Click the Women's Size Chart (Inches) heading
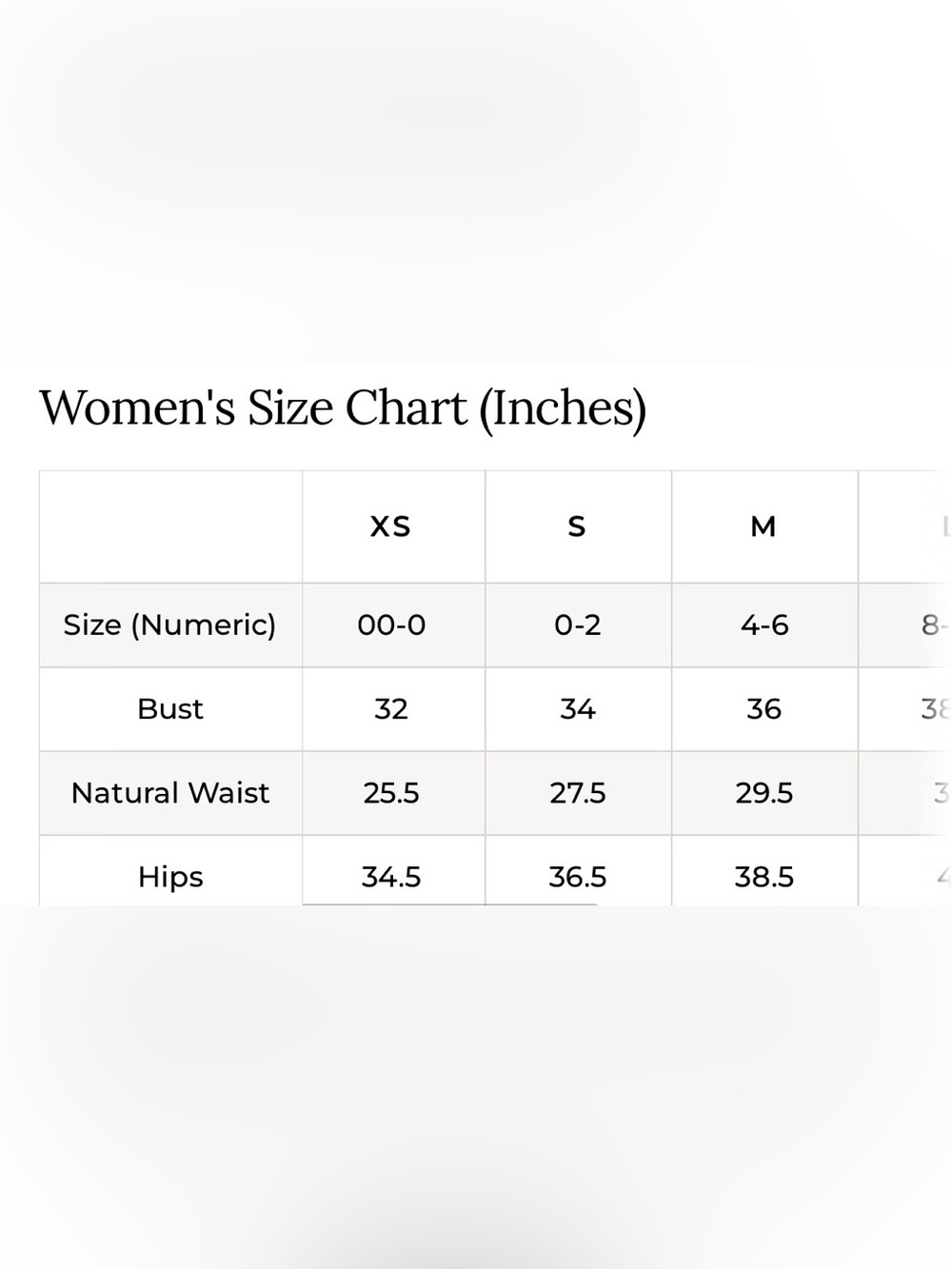 343,408
